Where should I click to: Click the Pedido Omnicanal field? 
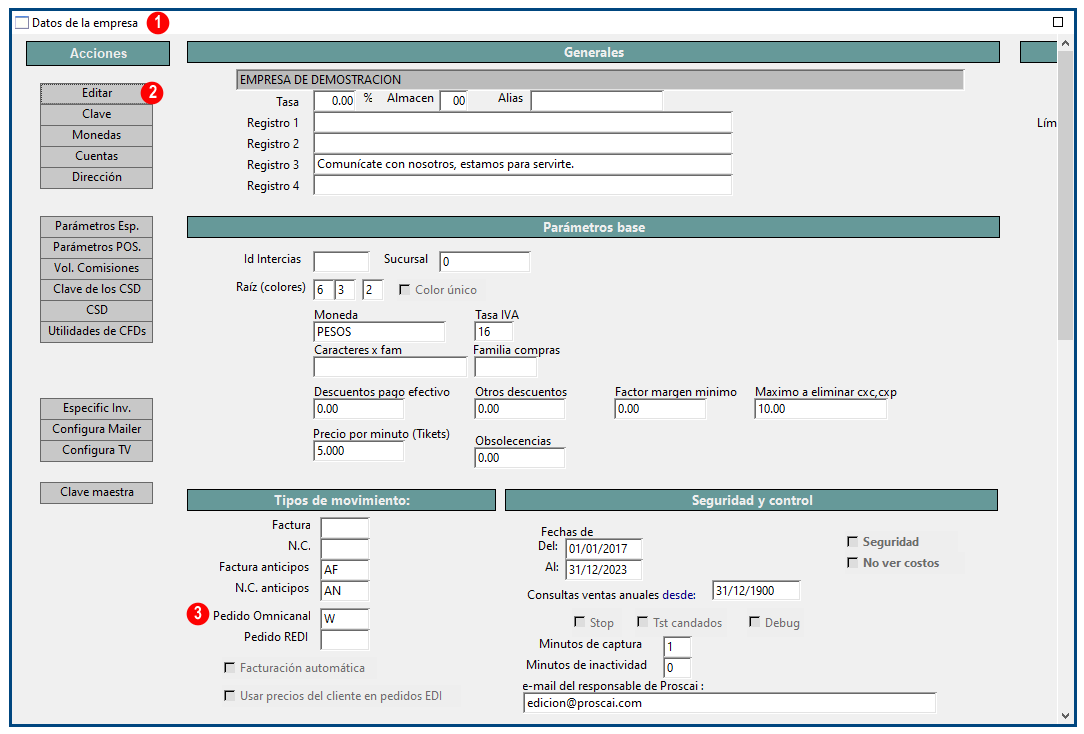coord(345,619)
